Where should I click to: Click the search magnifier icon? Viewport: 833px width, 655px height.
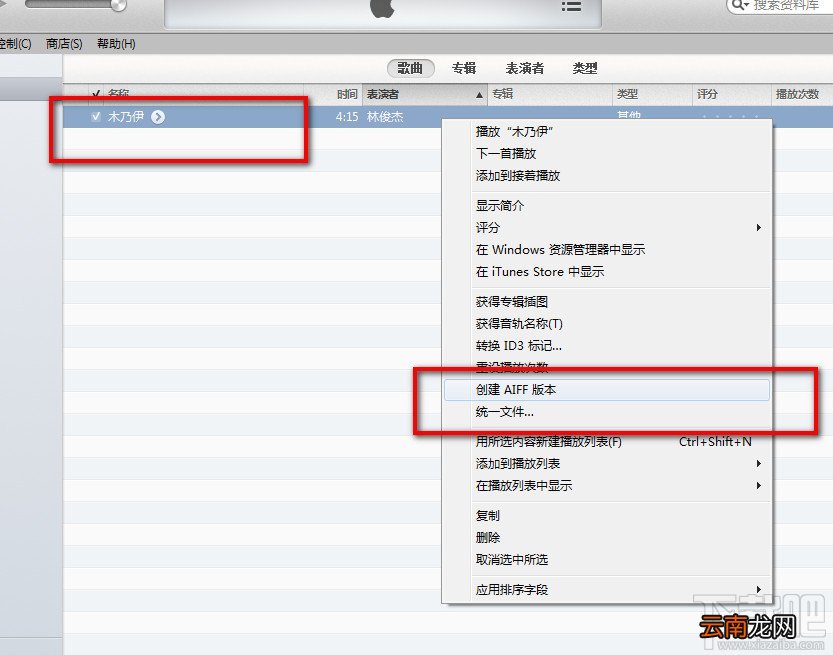[x=740, y=6]
